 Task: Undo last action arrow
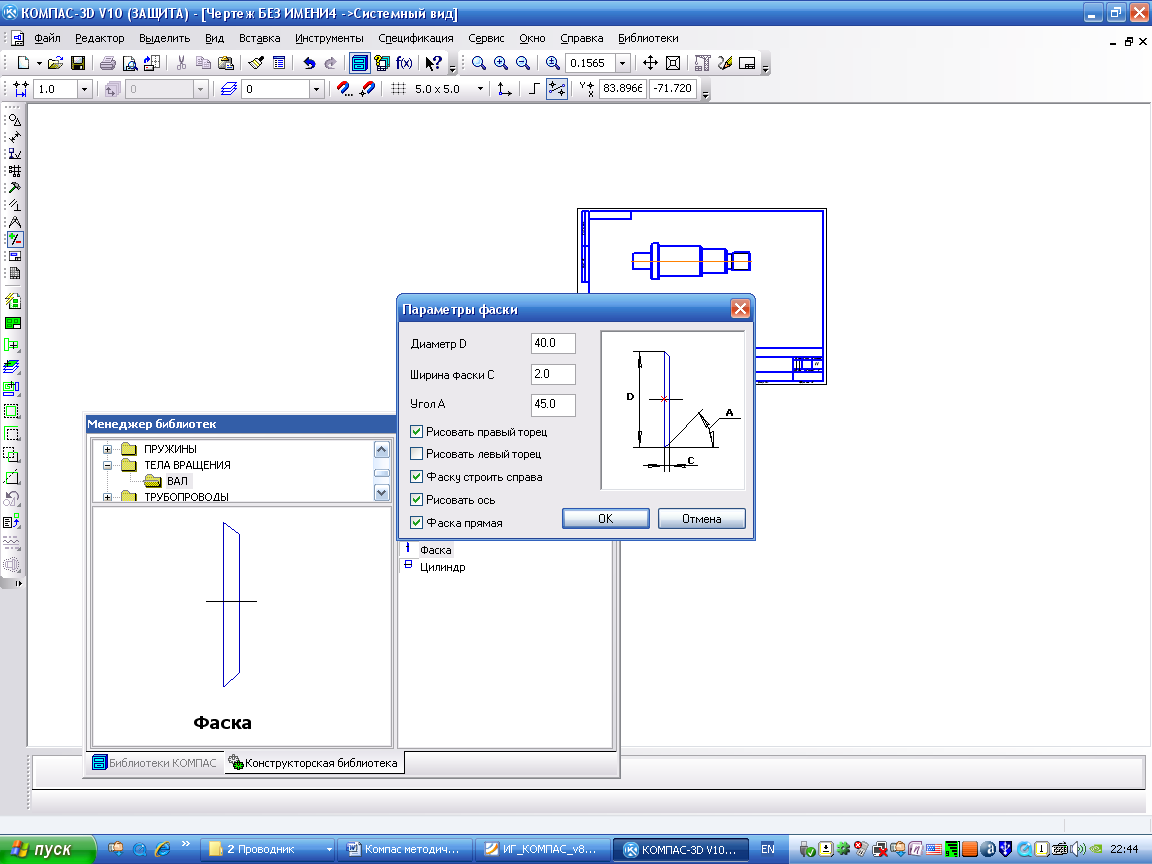pyautogui.click(x=309, y=63)
